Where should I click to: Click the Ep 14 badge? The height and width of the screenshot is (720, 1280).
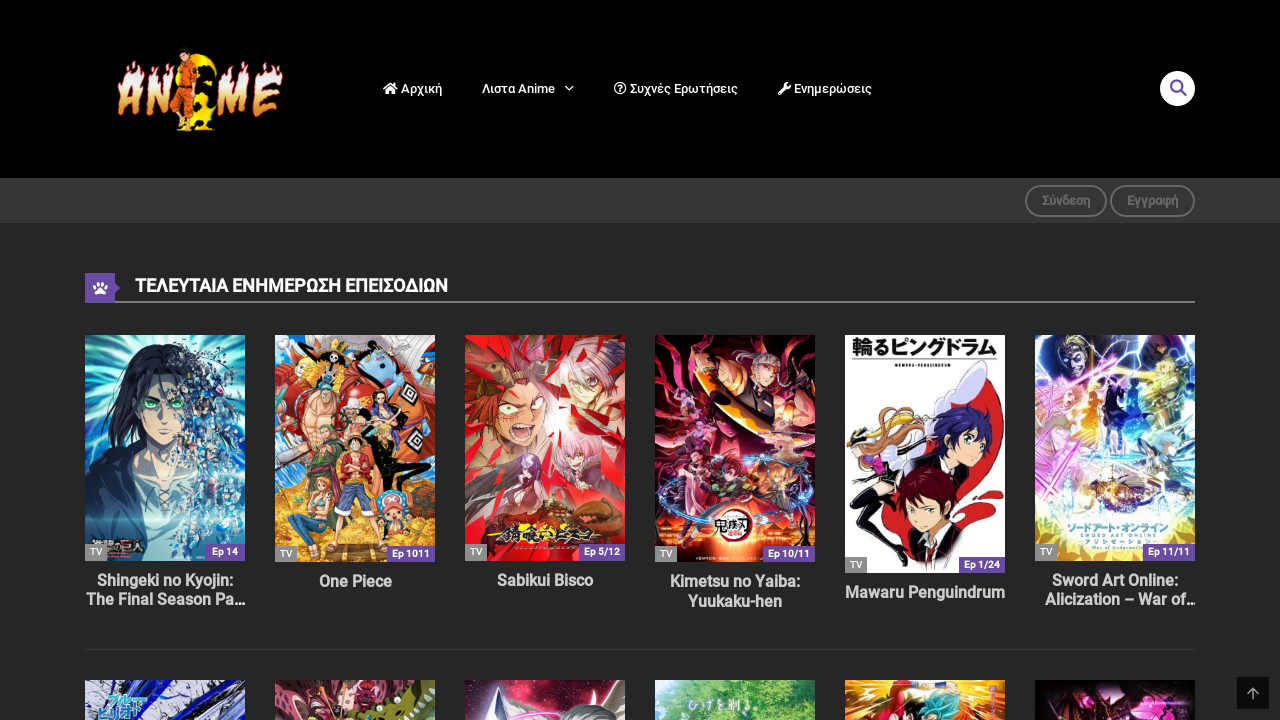tap(225, 552)
